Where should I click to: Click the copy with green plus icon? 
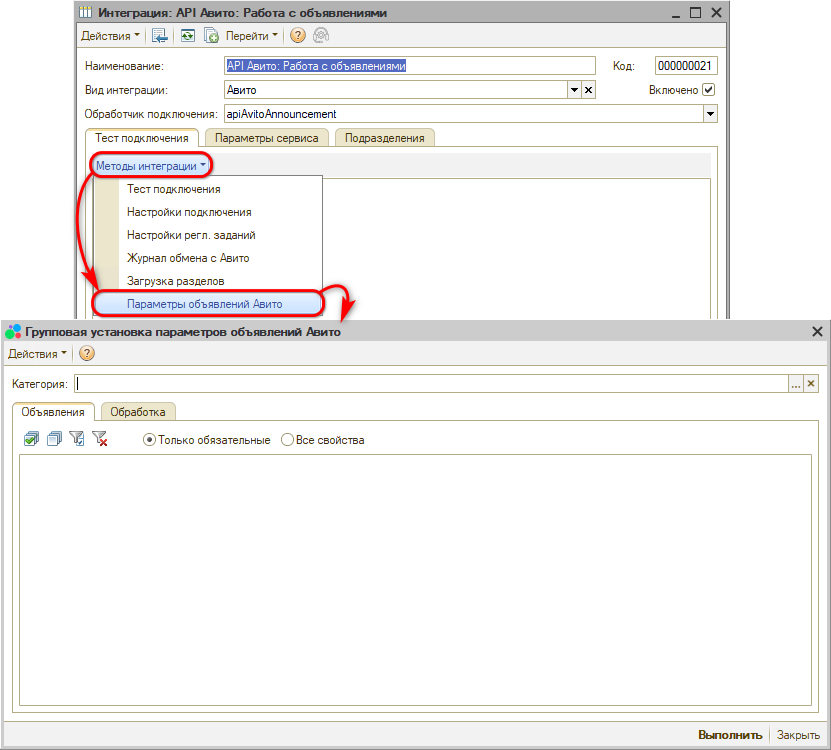point(211,36)
